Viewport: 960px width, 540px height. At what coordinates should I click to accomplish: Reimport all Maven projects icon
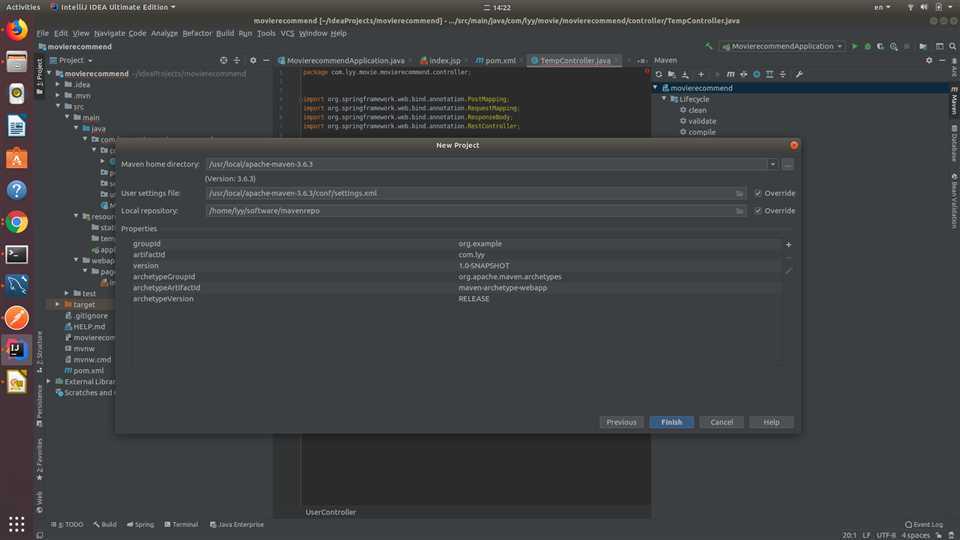[659, 74]
